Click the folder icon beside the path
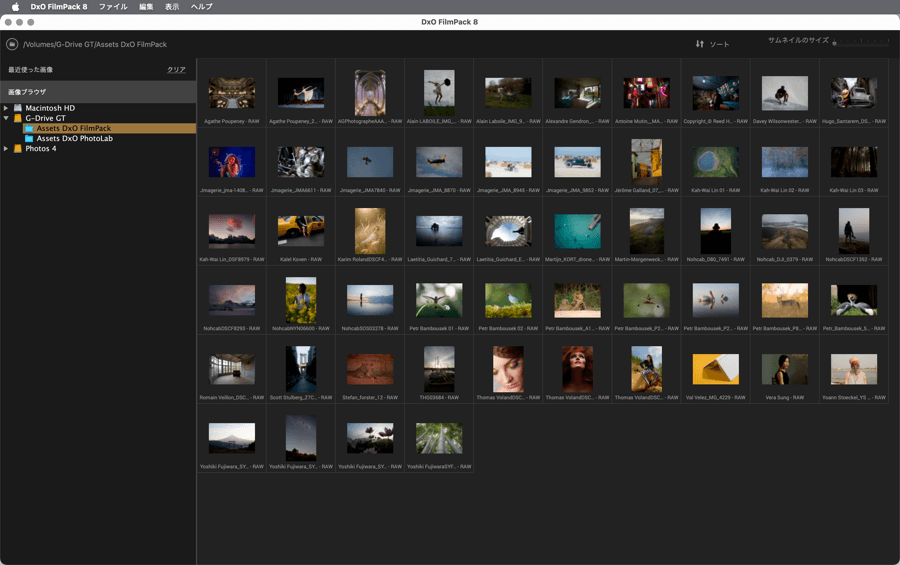The image size is (900, 565). pos(12,44)
